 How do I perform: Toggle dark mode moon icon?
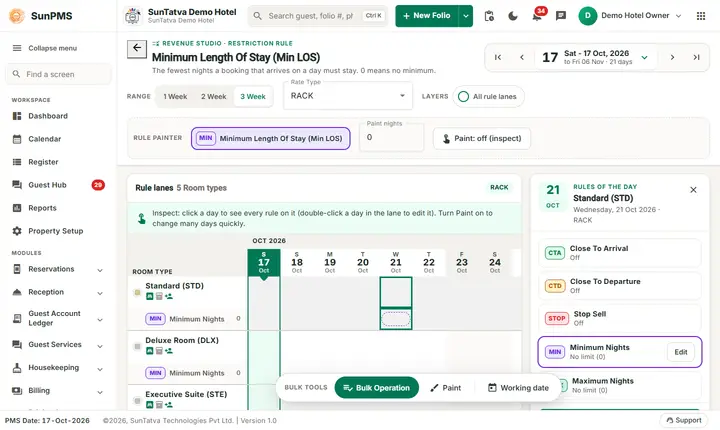pyautogui.click(x=513, y=16)
